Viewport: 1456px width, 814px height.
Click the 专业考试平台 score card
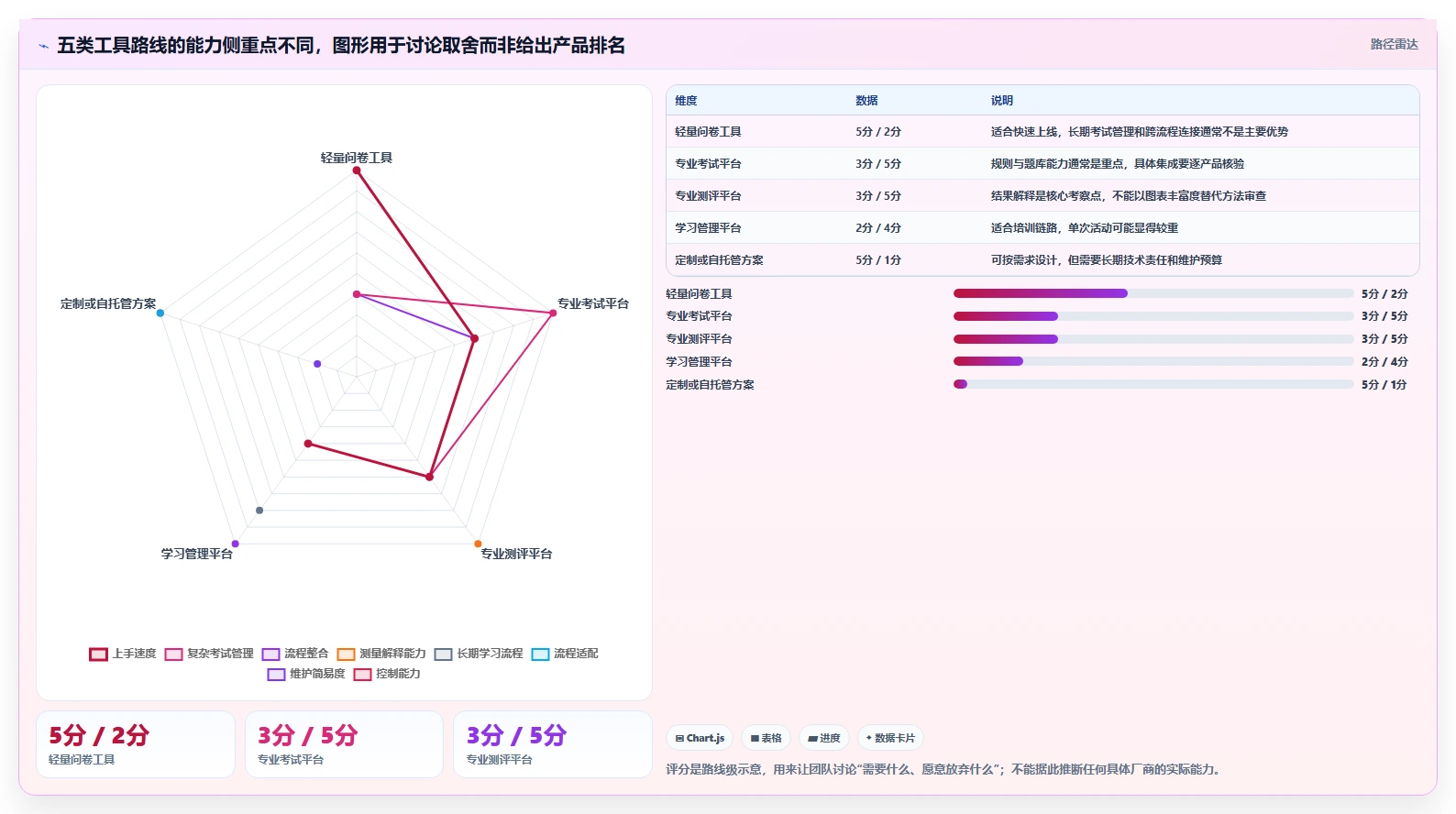pyautogui.click(x=344, y=744)
